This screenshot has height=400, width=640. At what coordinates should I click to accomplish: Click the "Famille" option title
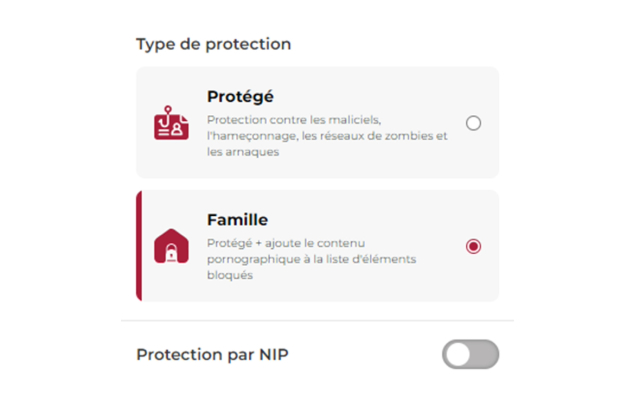[x=237, y=220]
